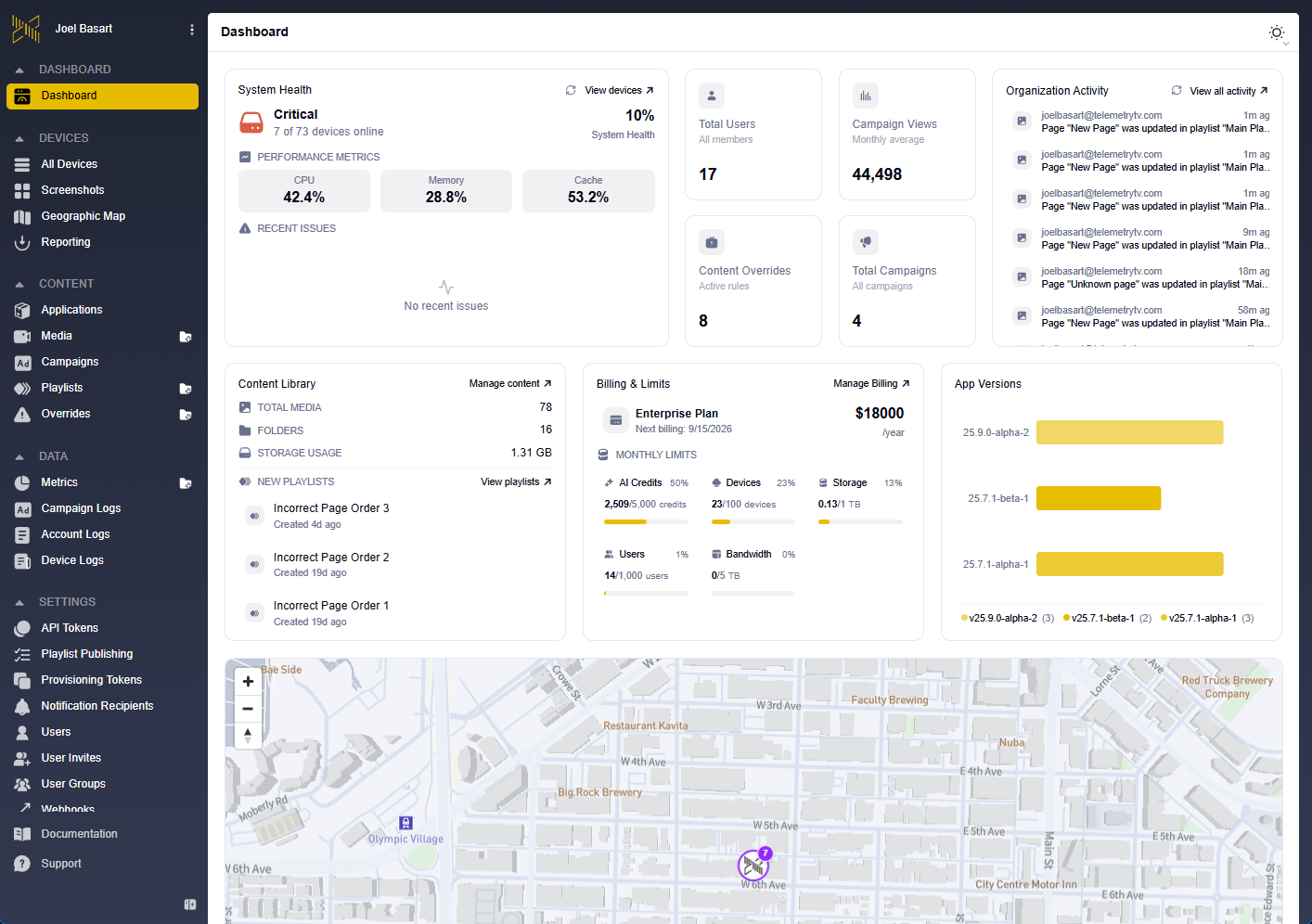The height and width of the screenshot is (924, 1312).
Task: Click the Total Users card
Action: point(753,135)
